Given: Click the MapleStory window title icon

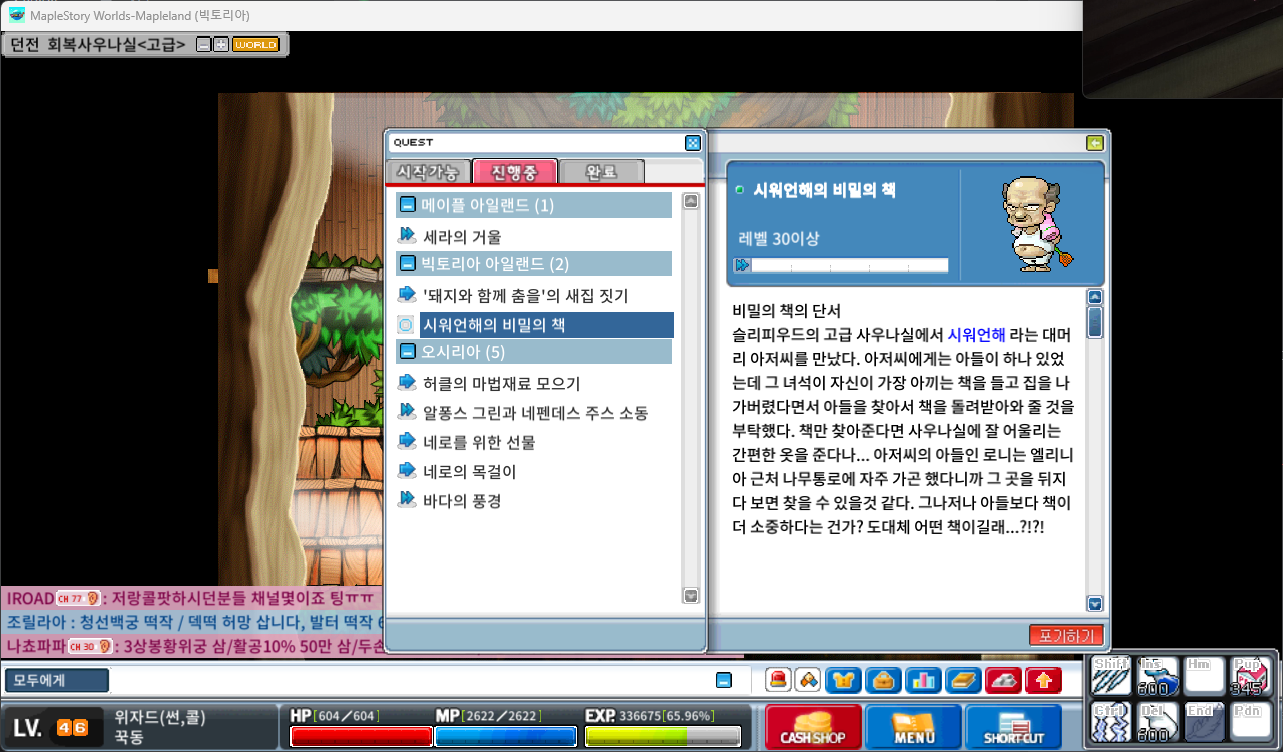Looking at the screenshot, I should click(x=17, y=14).
